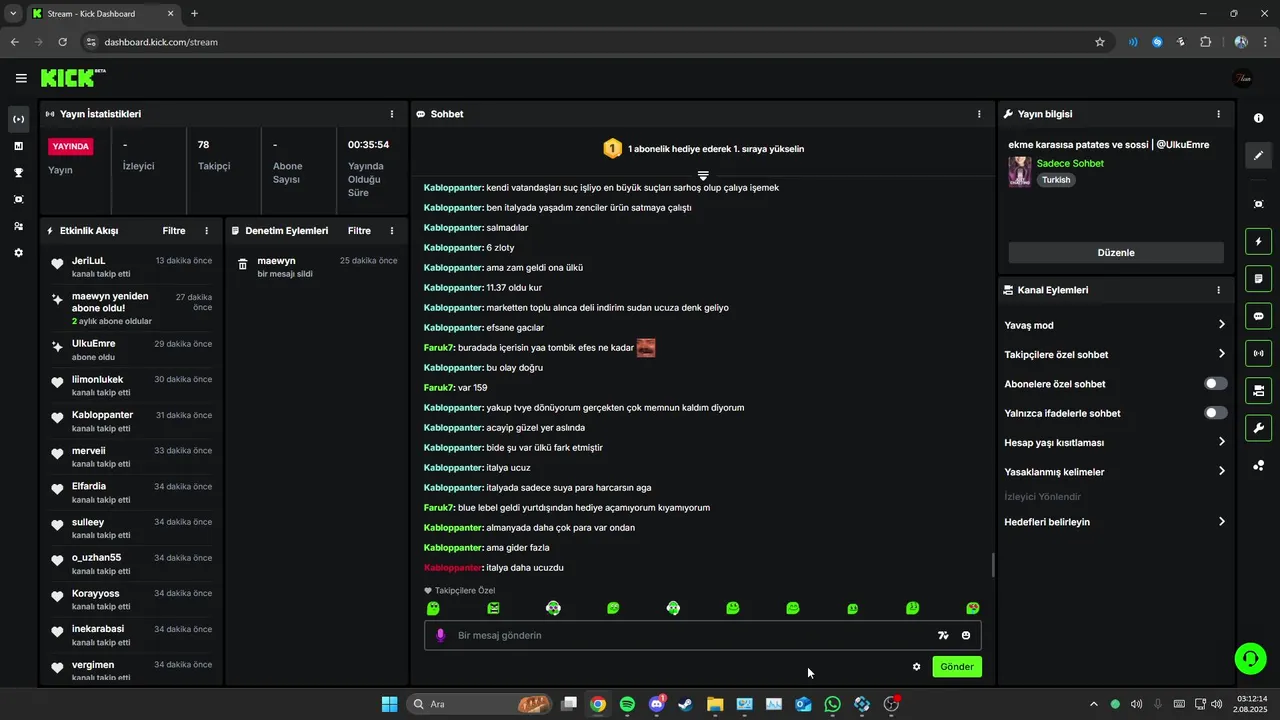Open Kanal Eylemleri three-dot menu
The image size is (1280, 720).
(x=1218, y=290)
